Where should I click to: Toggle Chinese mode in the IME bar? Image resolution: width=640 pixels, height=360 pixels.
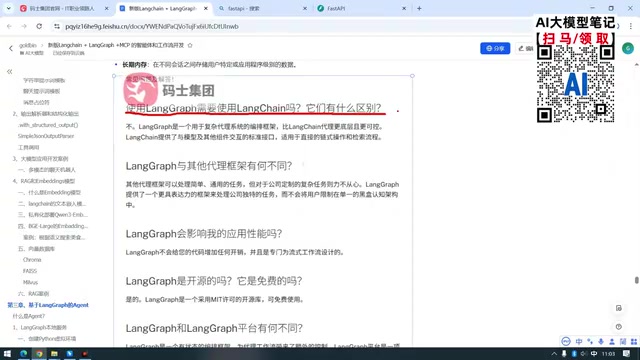click(579, 341)
